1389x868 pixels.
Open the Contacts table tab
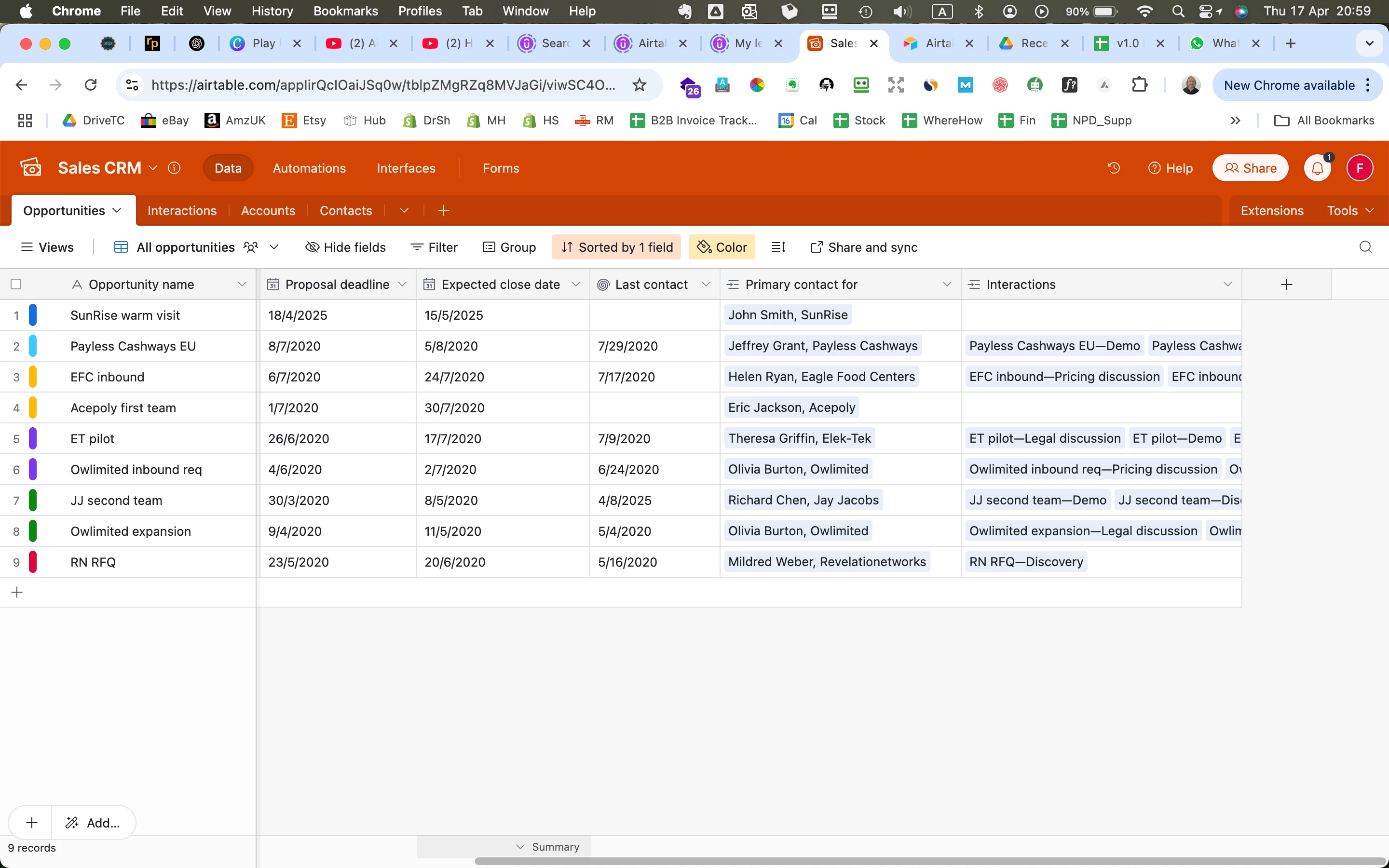[x=345, y=211]
